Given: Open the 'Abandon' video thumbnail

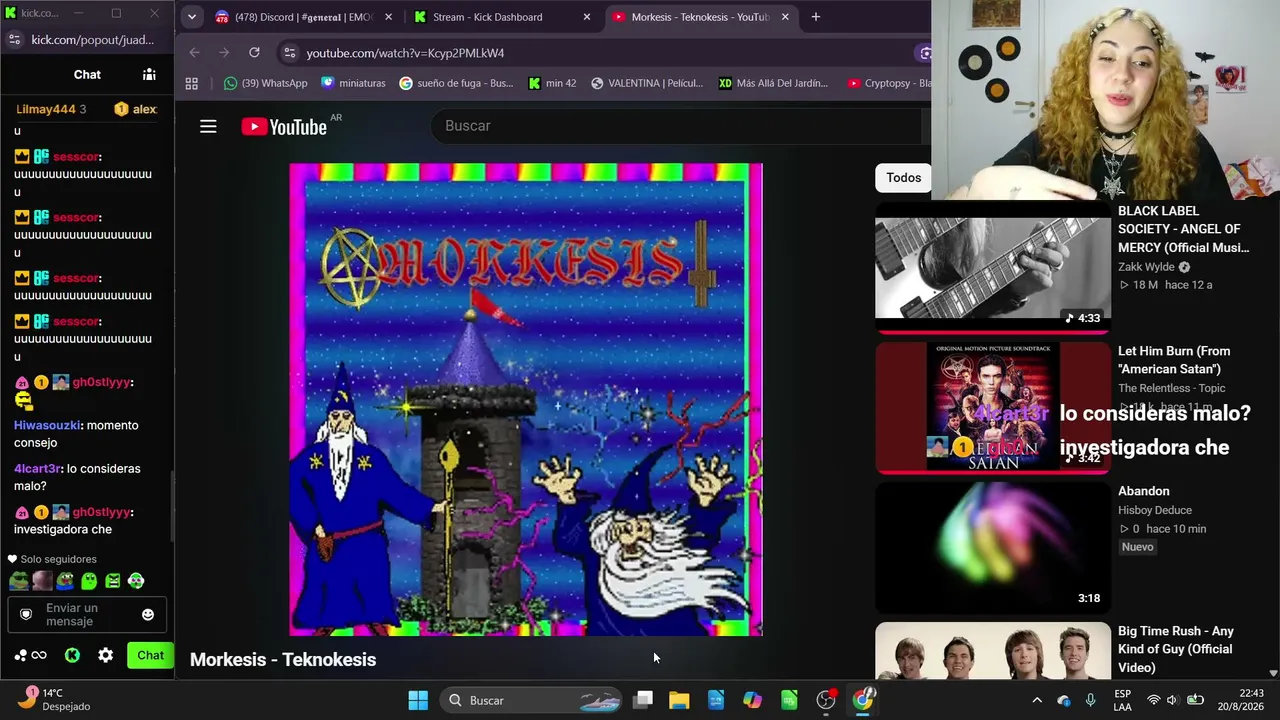Looking at the screenshot, I should [x=993, y=548].
